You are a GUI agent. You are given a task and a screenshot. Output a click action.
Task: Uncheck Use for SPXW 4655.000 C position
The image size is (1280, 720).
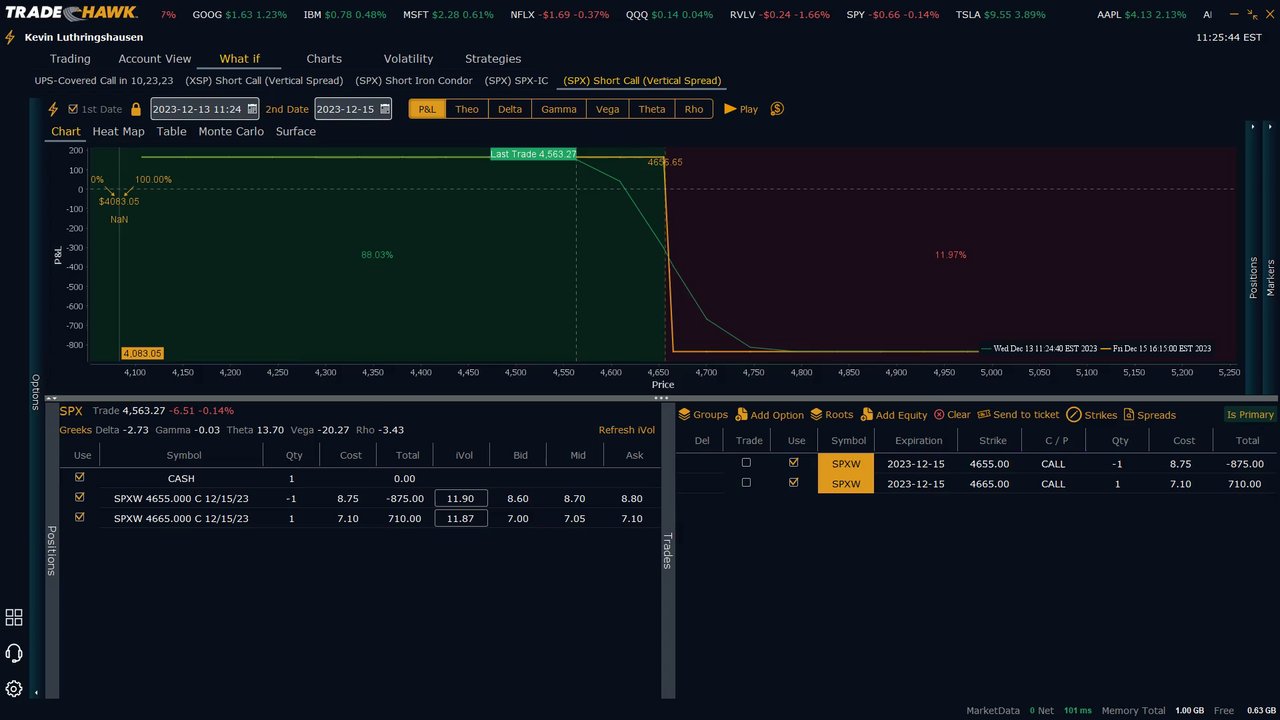[80, 497]
